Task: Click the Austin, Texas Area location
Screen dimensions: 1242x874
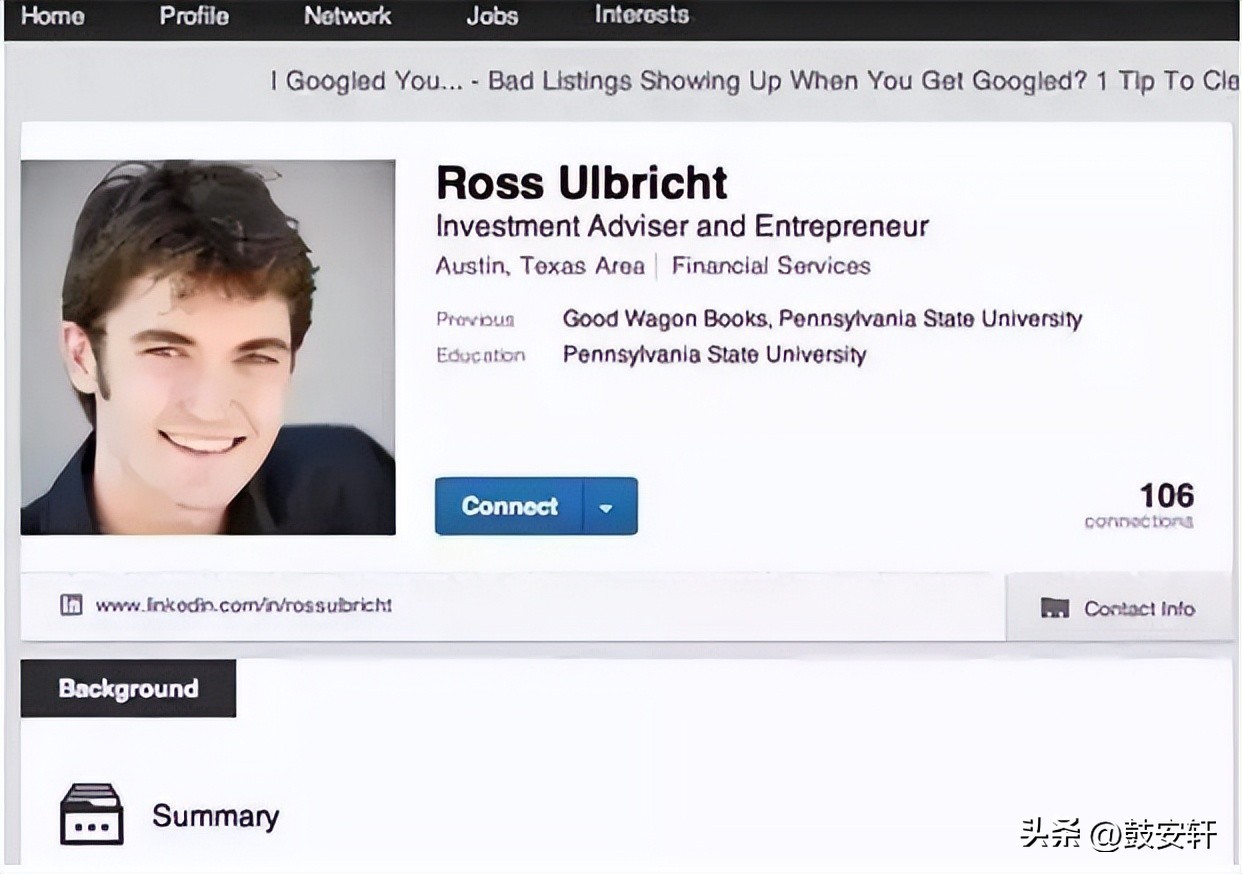Action: point(540,266)
